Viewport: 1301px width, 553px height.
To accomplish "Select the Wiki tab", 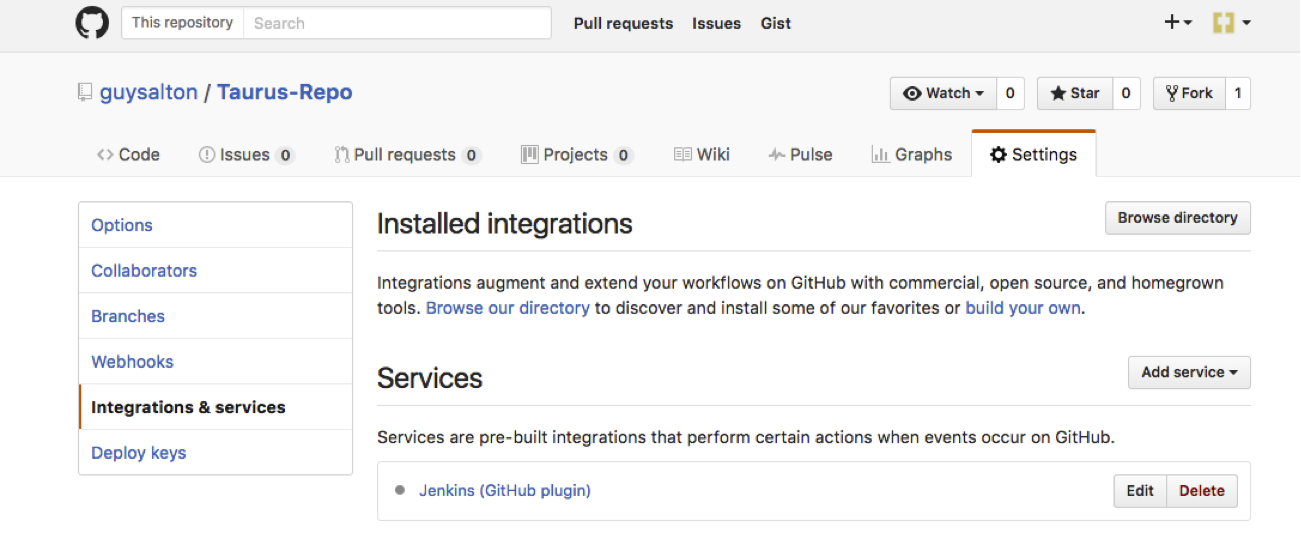I will coord(702,154).
